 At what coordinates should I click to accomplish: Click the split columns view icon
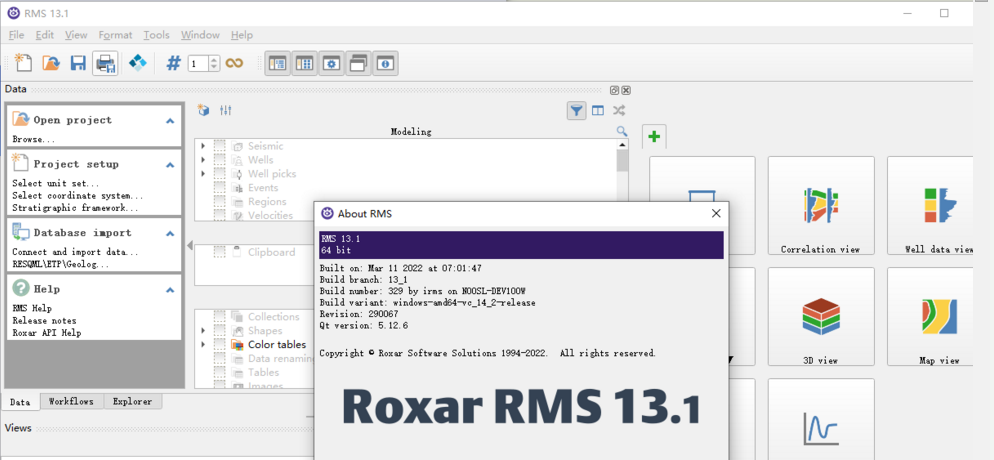pyautogui.click(x=598, y=111)
